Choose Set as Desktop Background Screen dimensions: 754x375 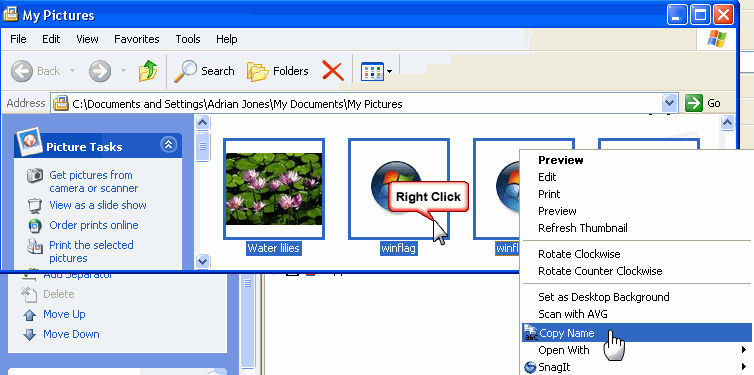coord(603,297)
